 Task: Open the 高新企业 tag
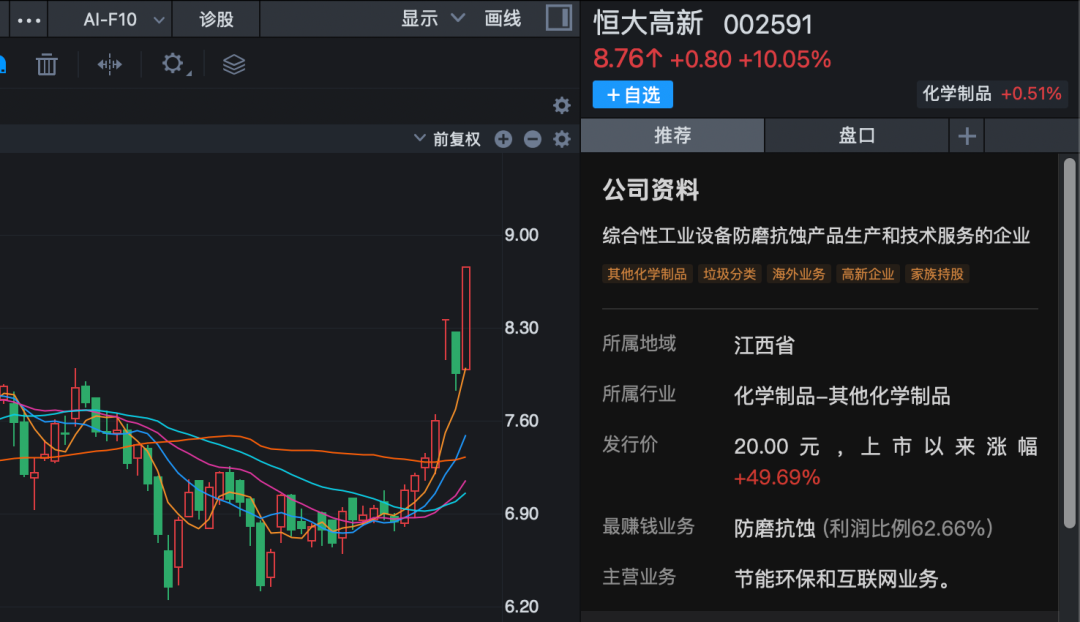(868, 274)
